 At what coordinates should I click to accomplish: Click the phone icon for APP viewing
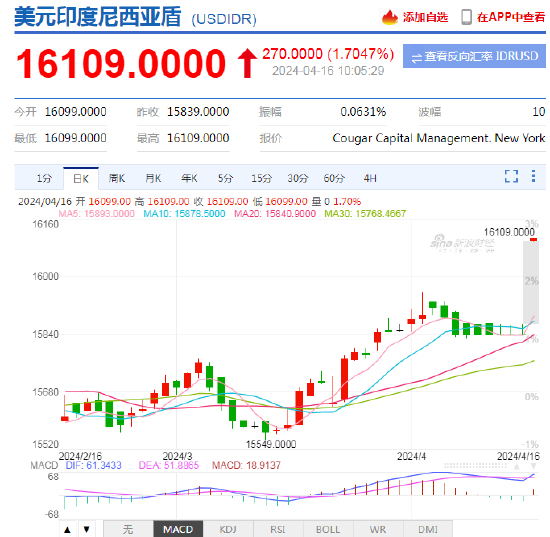coord(466,17)
